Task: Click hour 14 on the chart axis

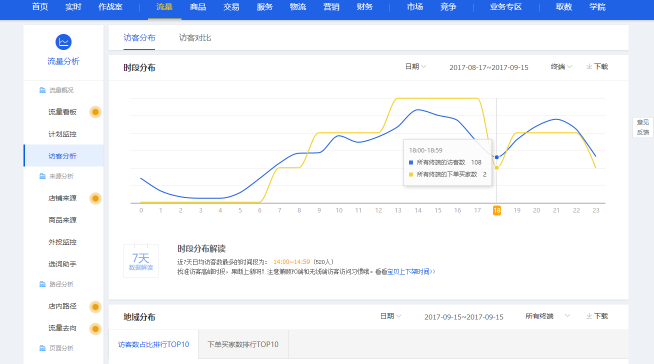Action: coord(418,211)
